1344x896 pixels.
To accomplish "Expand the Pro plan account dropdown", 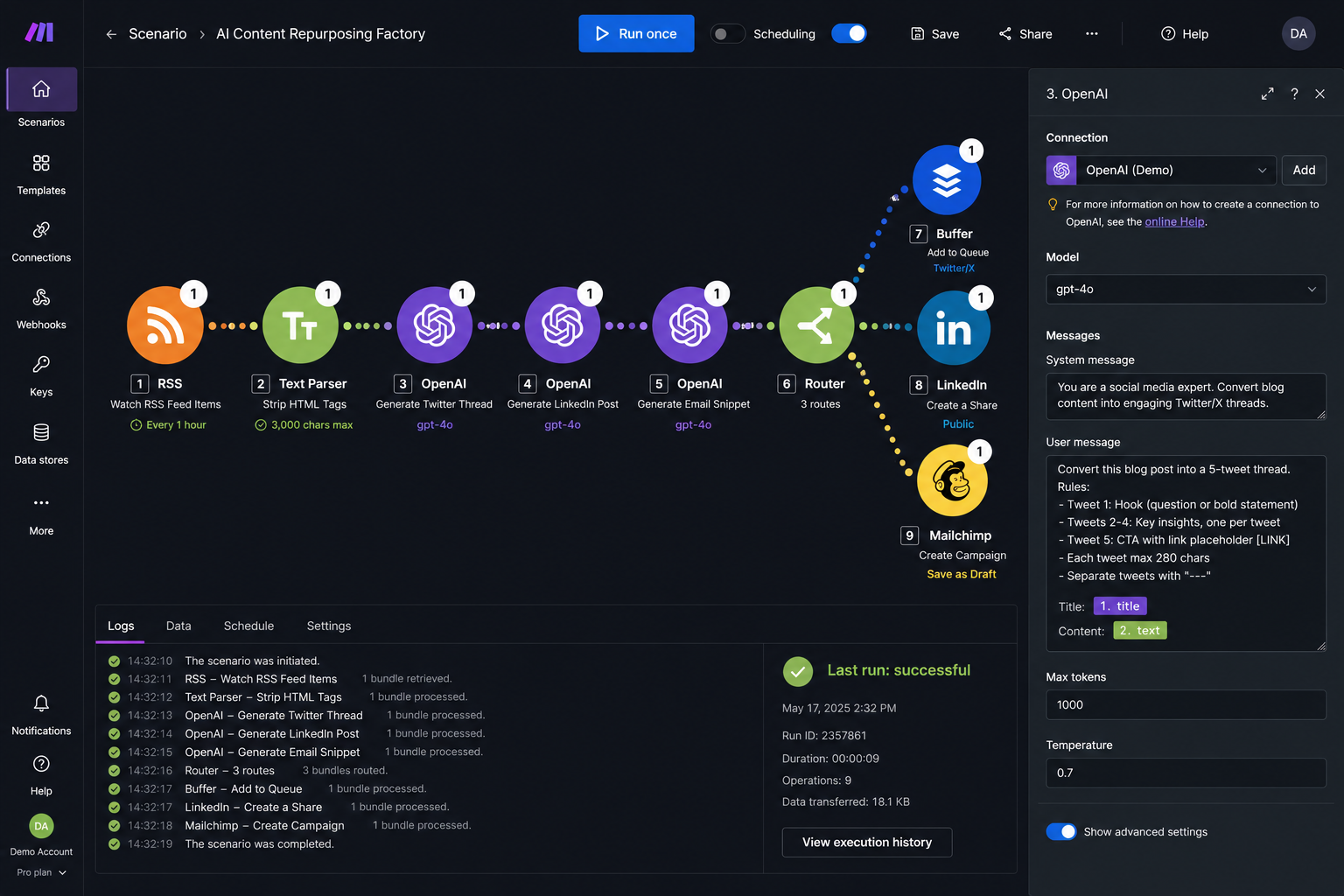I will [41, 872].
